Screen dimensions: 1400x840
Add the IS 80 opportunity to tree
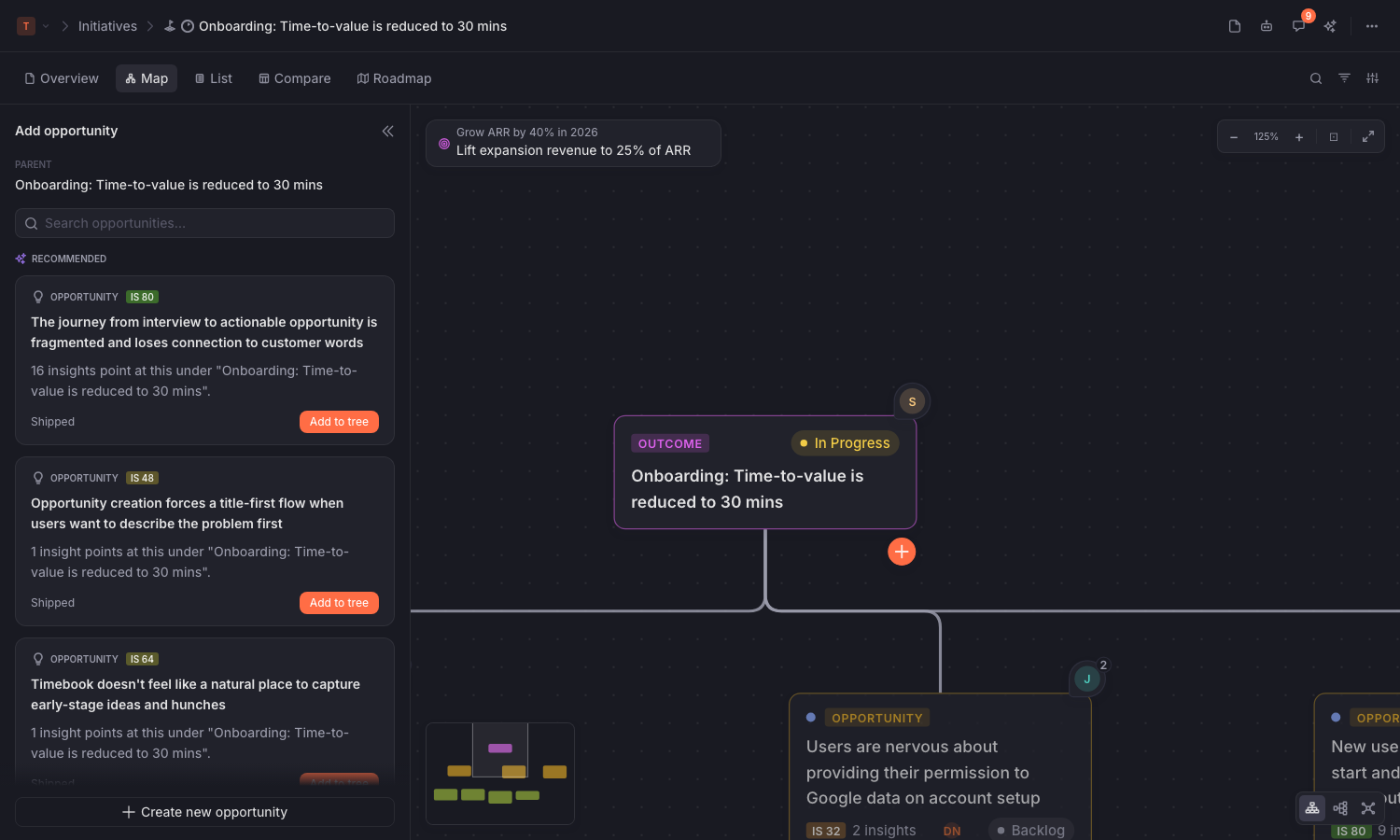coord(339,422)
